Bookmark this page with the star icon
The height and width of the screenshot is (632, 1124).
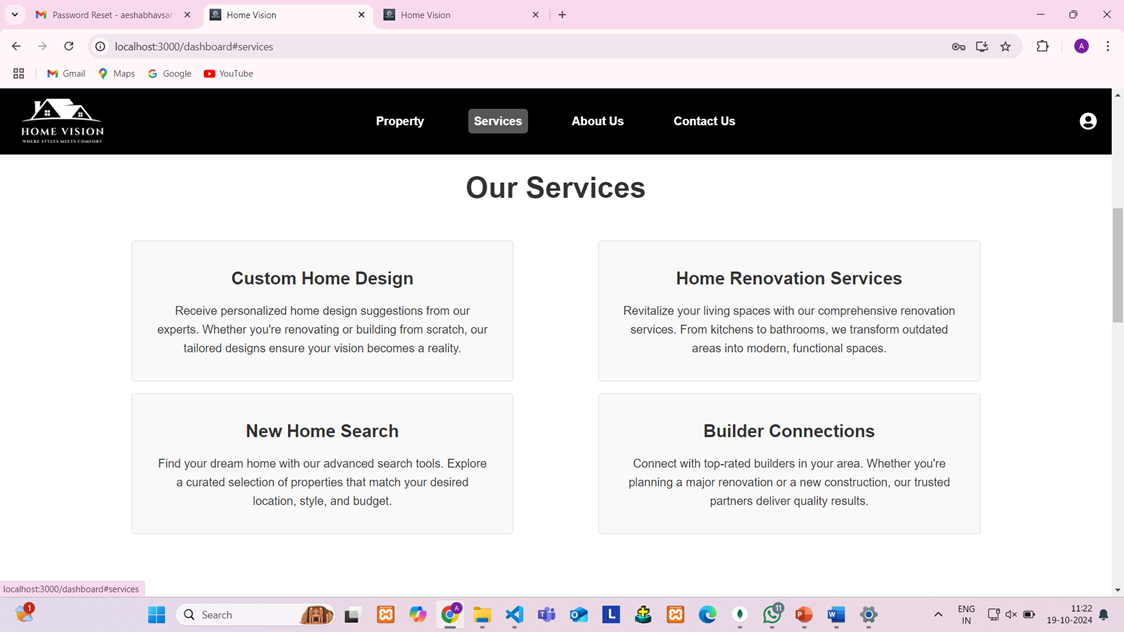(x=1005, y=46)
